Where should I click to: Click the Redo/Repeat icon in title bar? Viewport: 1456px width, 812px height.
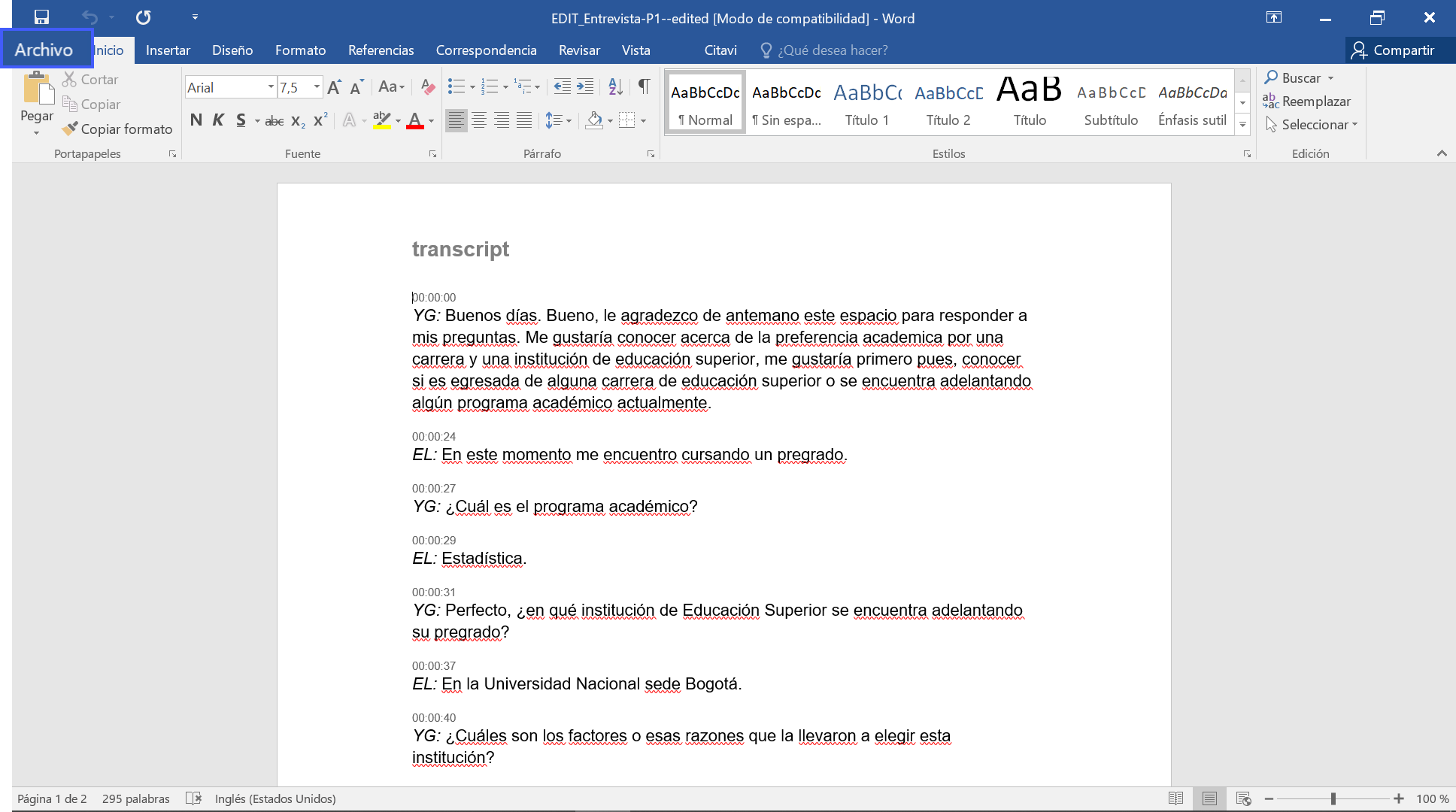tap(143, 17)
